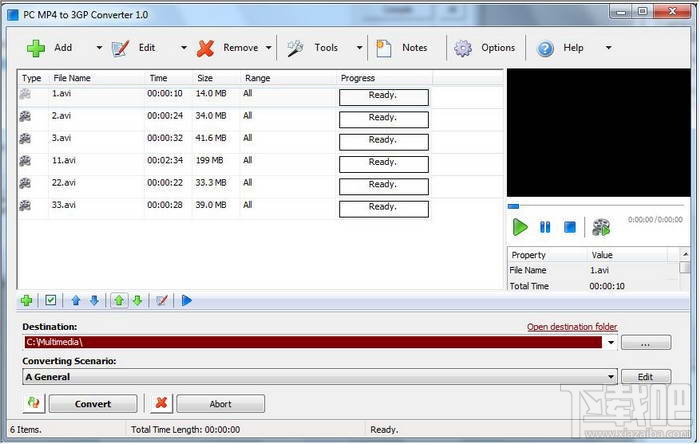Select the 22.avi file name
The height and width of the screenshot is (444, 700).
tap(63, 183)
